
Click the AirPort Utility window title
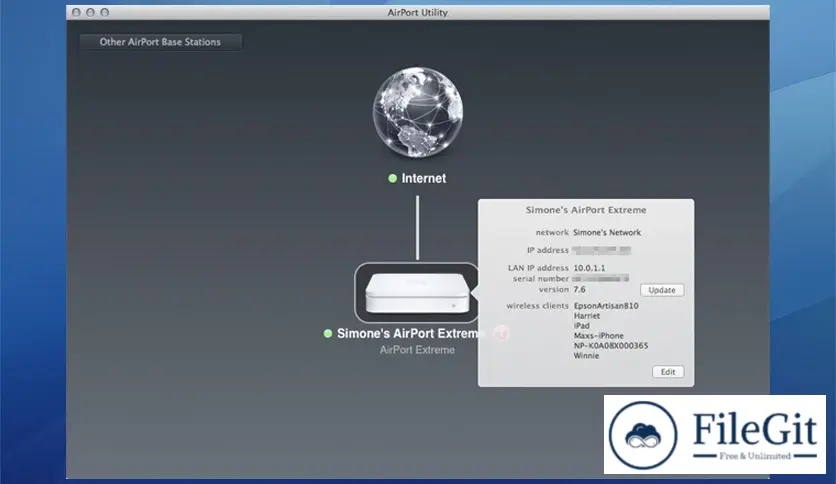[x=417, y=12]
